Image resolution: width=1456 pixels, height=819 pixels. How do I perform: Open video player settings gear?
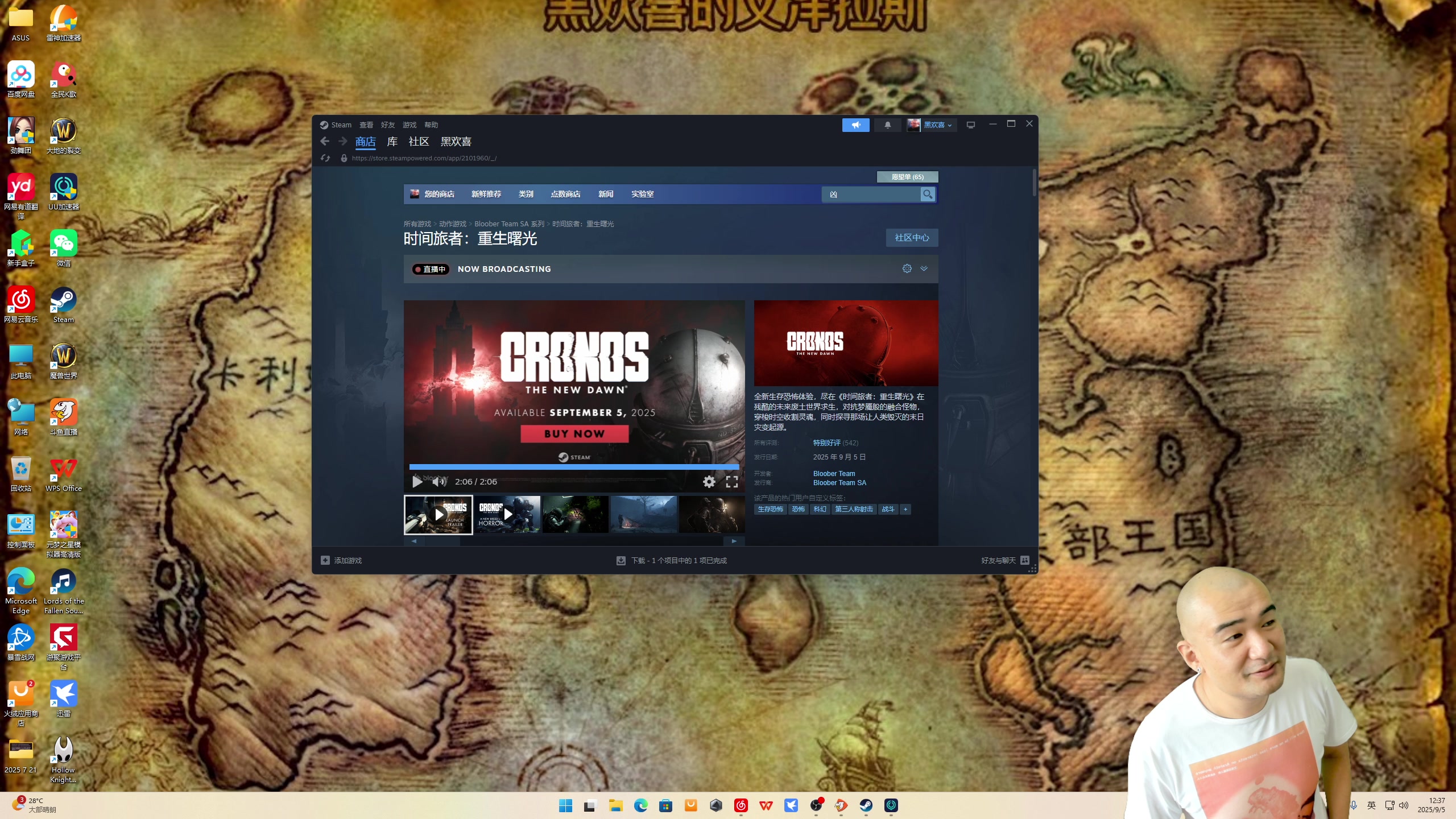[709, 482]
